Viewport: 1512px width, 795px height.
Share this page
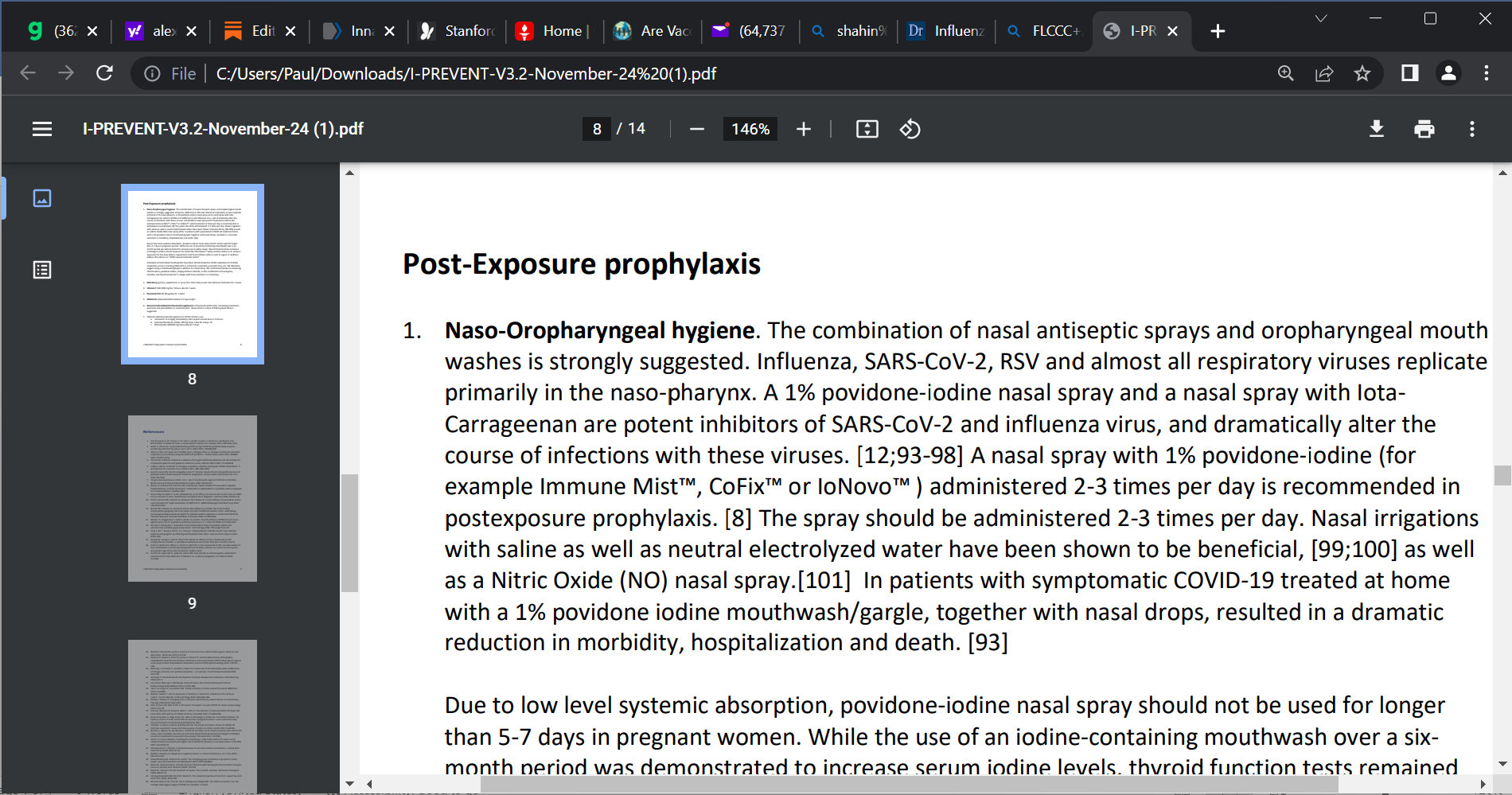[1324, 73]
